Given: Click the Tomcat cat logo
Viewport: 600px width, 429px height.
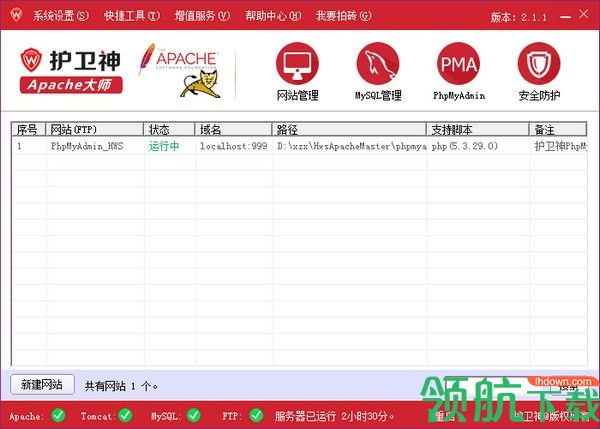Looking at the screenshot, I should point(201,85).
